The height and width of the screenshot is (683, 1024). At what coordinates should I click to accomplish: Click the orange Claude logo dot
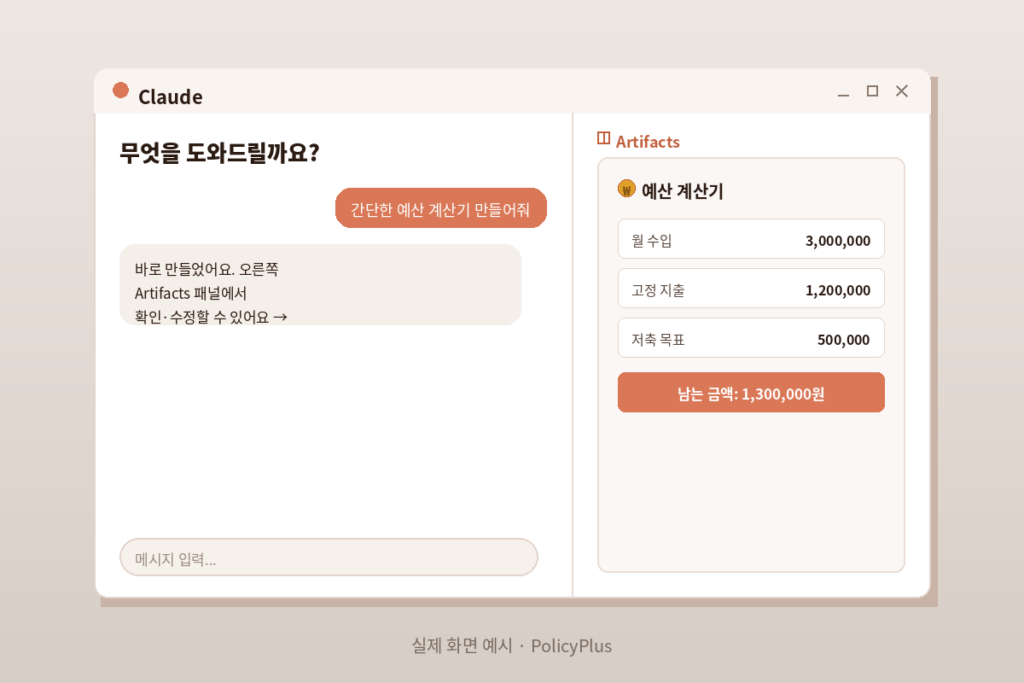click(x=120, y=90)
